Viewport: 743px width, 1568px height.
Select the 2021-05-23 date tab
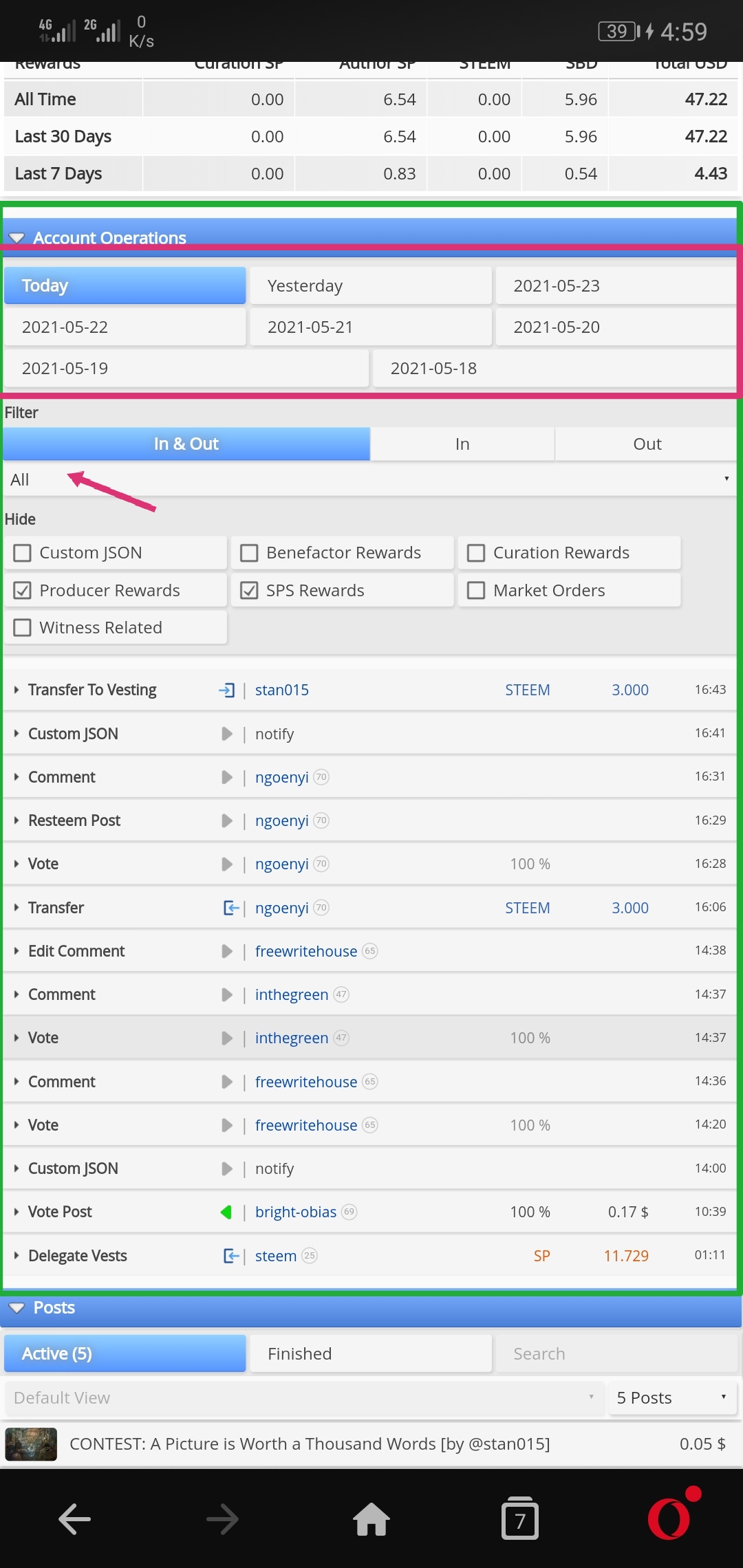click(x=616, y=285)
